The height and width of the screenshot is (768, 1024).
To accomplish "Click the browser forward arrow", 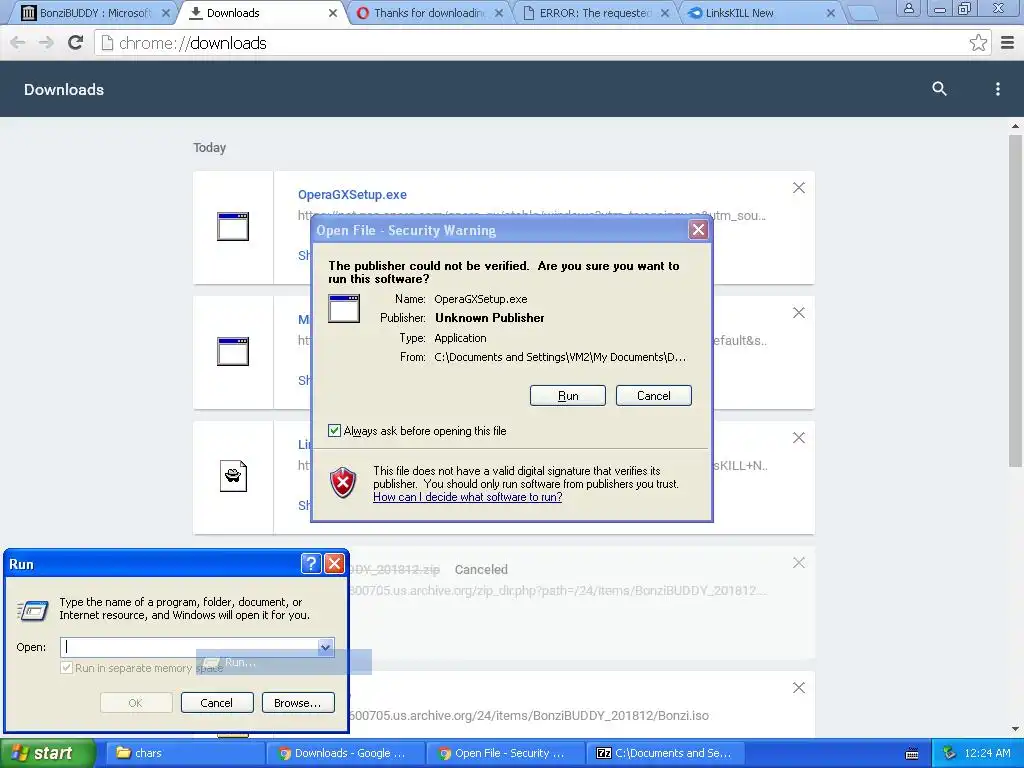I will [46, 43].
